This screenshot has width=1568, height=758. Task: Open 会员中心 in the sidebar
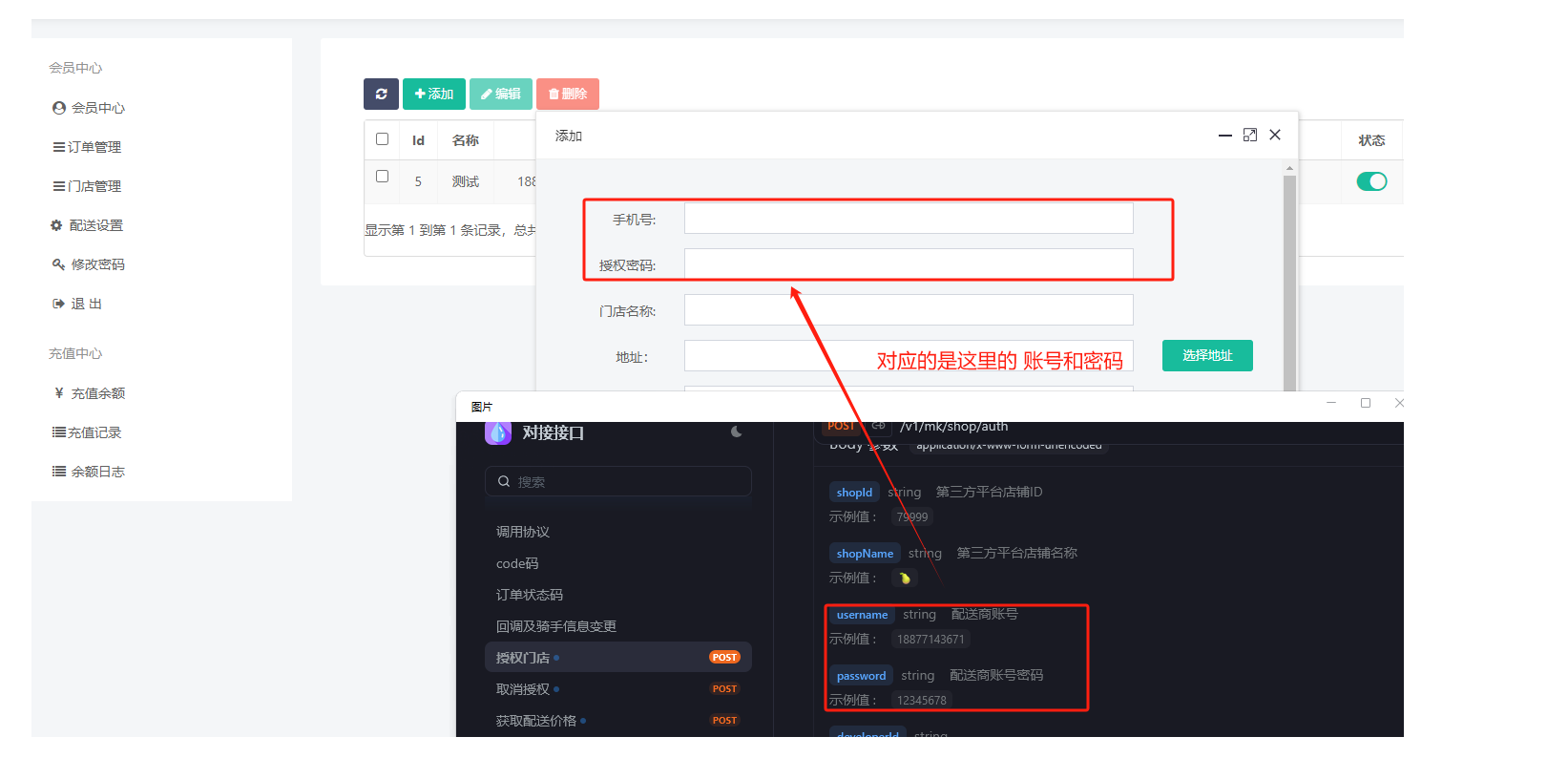[89, 108]
